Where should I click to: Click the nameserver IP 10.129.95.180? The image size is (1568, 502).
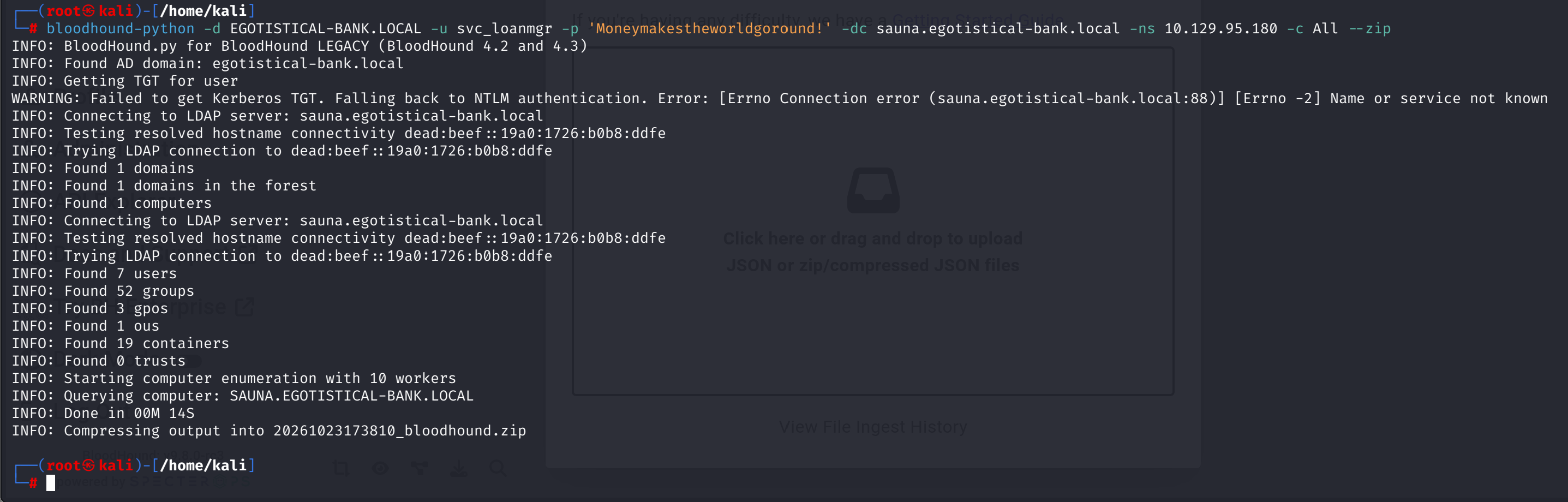click(1220, 28)
